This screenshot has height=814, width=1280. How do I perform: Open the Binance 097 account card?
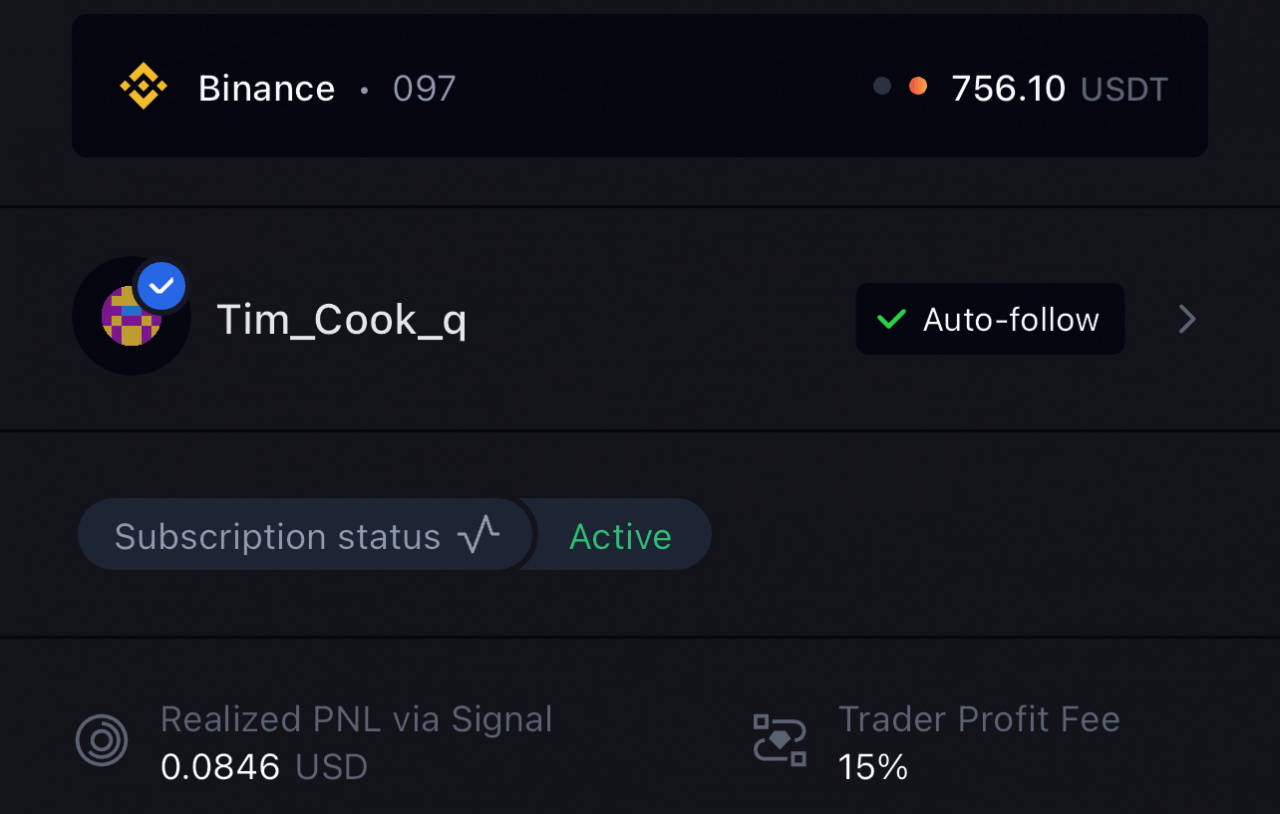tap(640, 86)
